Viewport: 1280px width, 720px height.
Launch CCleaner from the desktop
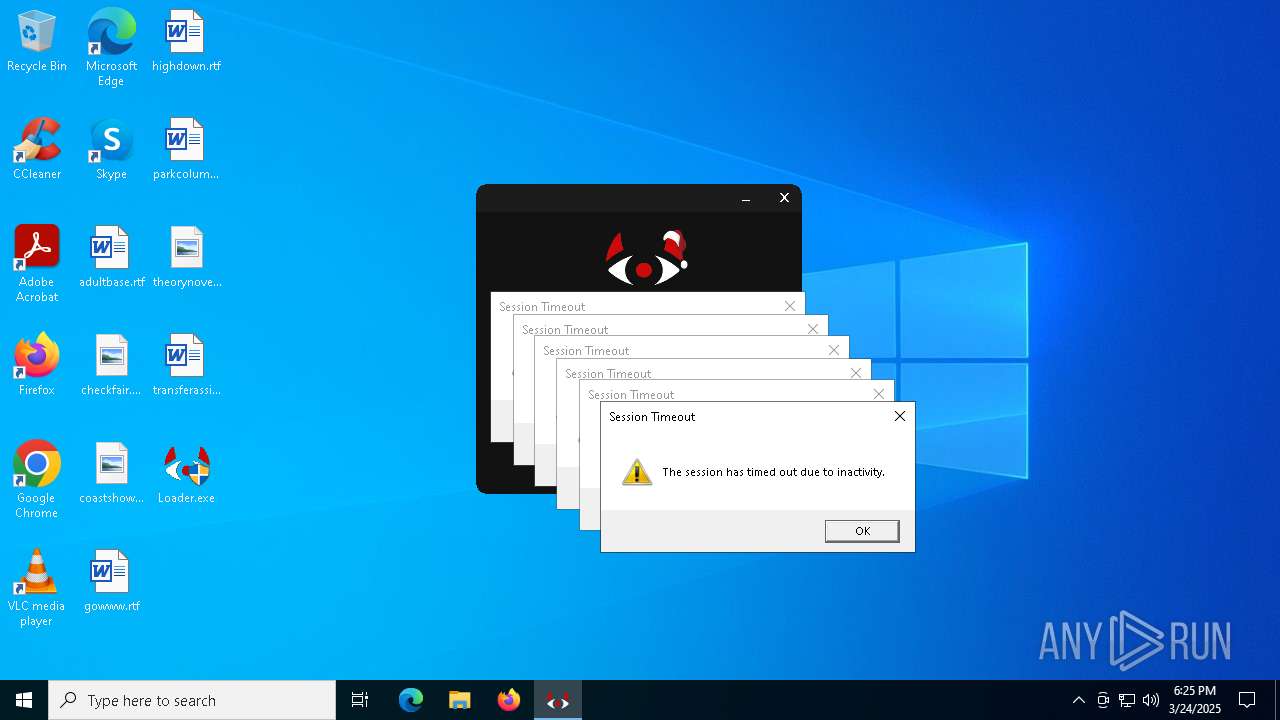click(x=37, y=150)
